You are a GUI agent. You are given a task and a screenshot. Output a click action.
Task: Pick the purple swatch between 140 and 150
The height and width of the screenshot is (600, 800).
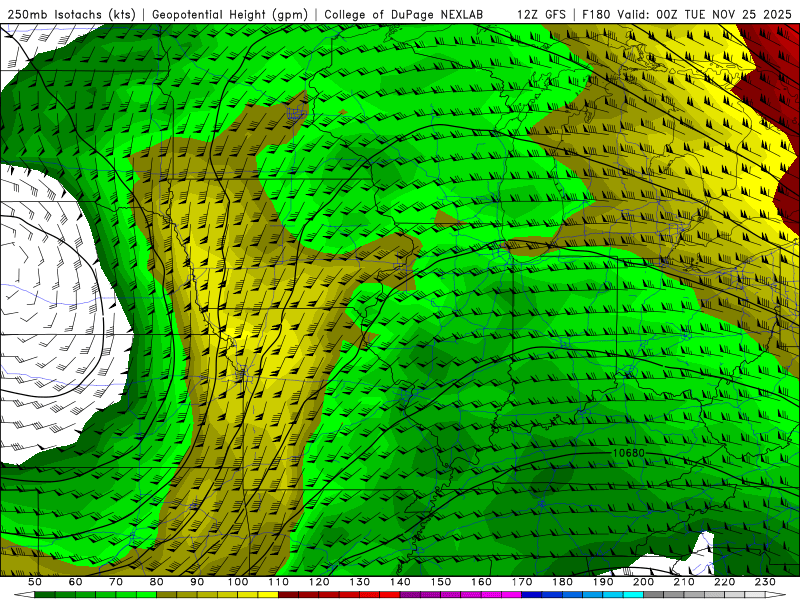(x=410, y=595)
